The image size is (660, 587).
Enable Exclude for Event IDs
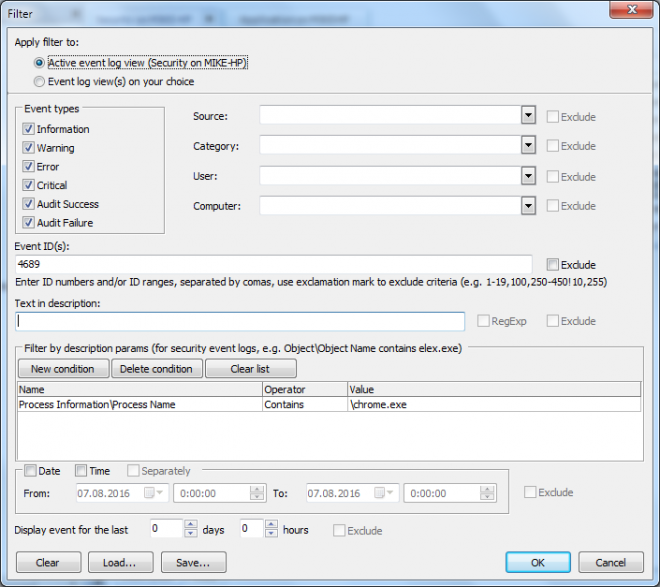pyautogui.click(x=553, y=265)
